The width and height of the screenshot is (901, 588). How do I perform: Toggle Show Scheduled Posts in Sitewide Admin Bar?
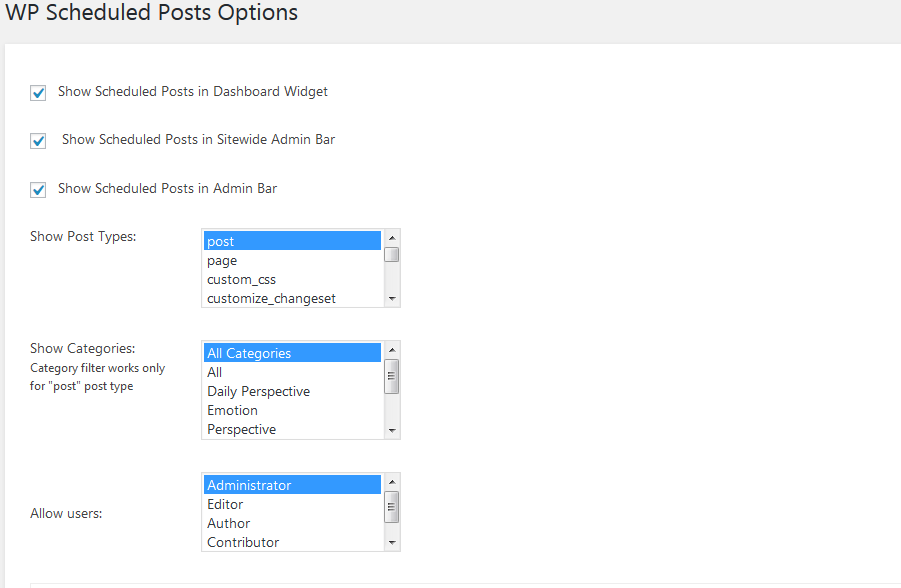tap(38, 141)
